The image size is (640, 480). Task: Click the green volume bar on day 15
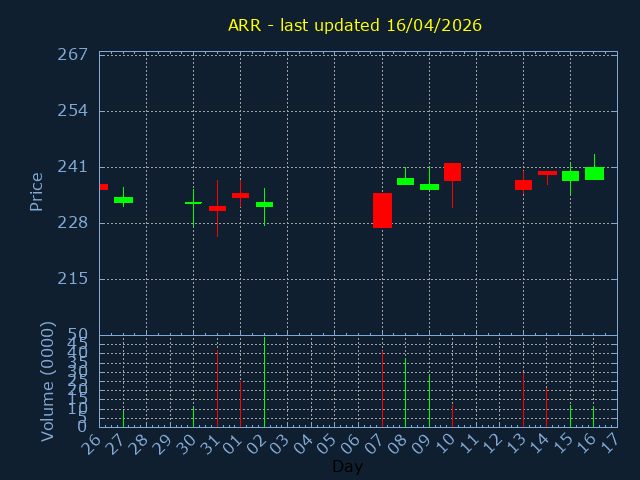pos(570,415)
